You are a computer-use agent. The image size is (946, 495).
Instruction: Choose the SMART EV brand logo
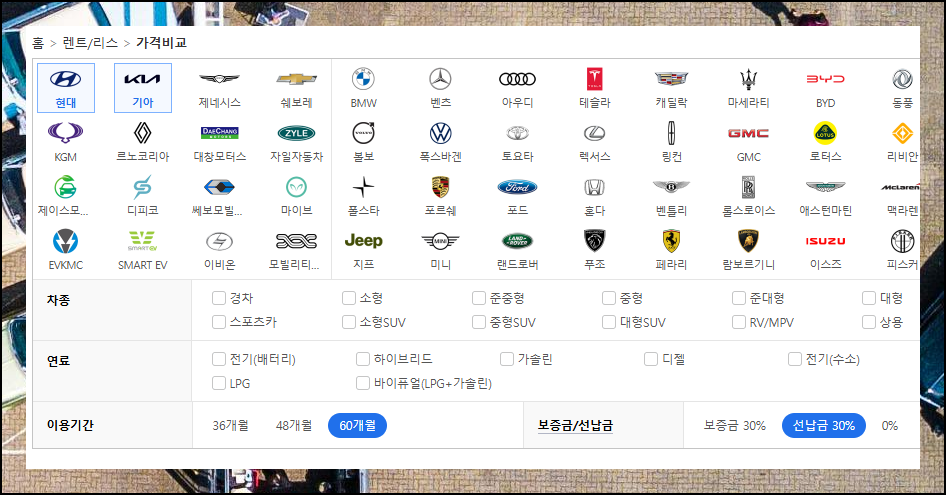pyautogui.click(x=142, y=241)
